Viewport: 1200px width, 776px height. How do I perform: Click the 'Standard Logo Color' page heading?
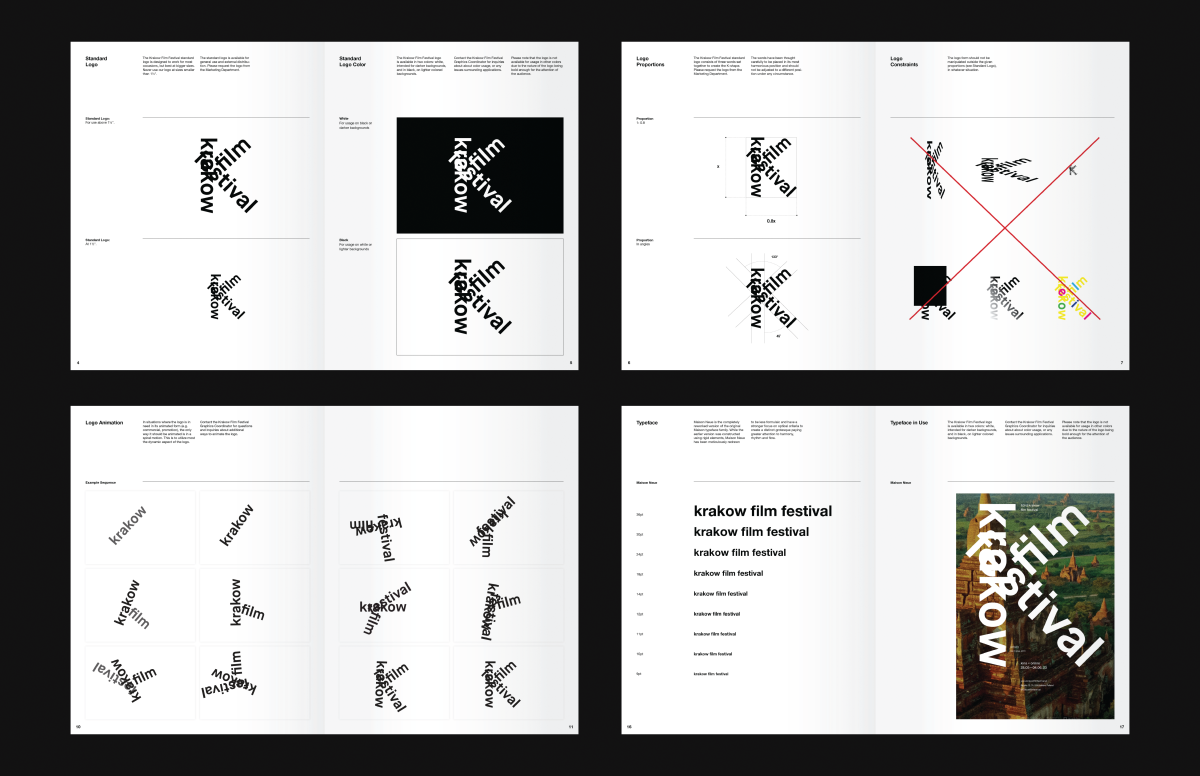pos(352,62)
